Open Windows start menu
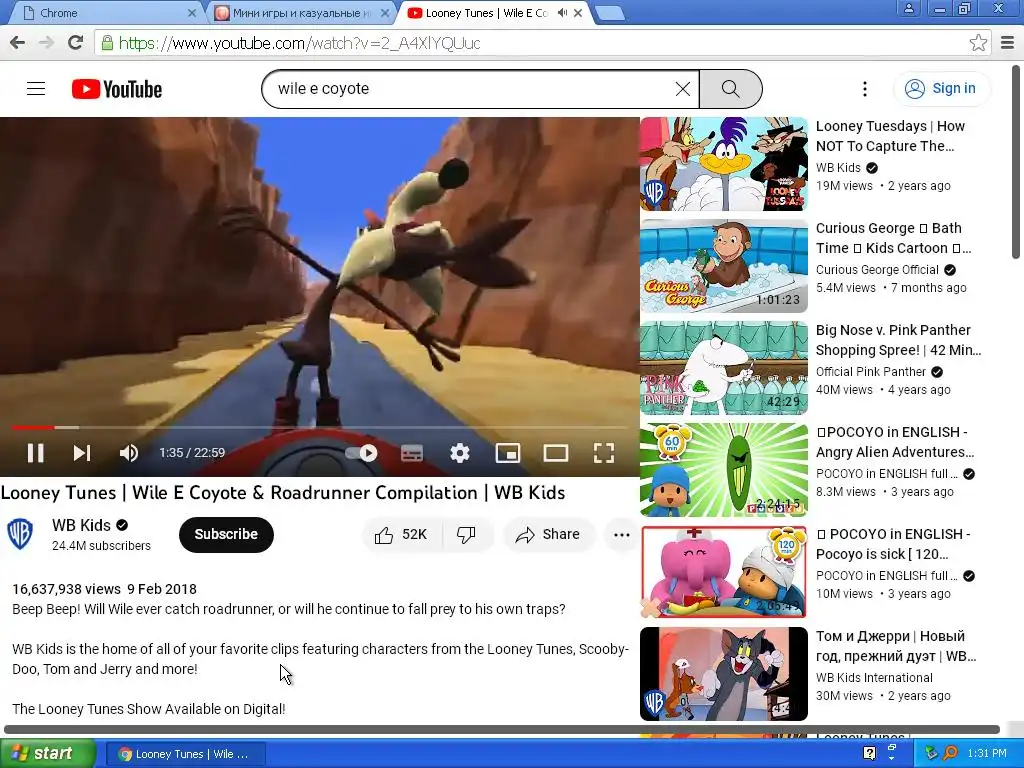 [46, 754]
